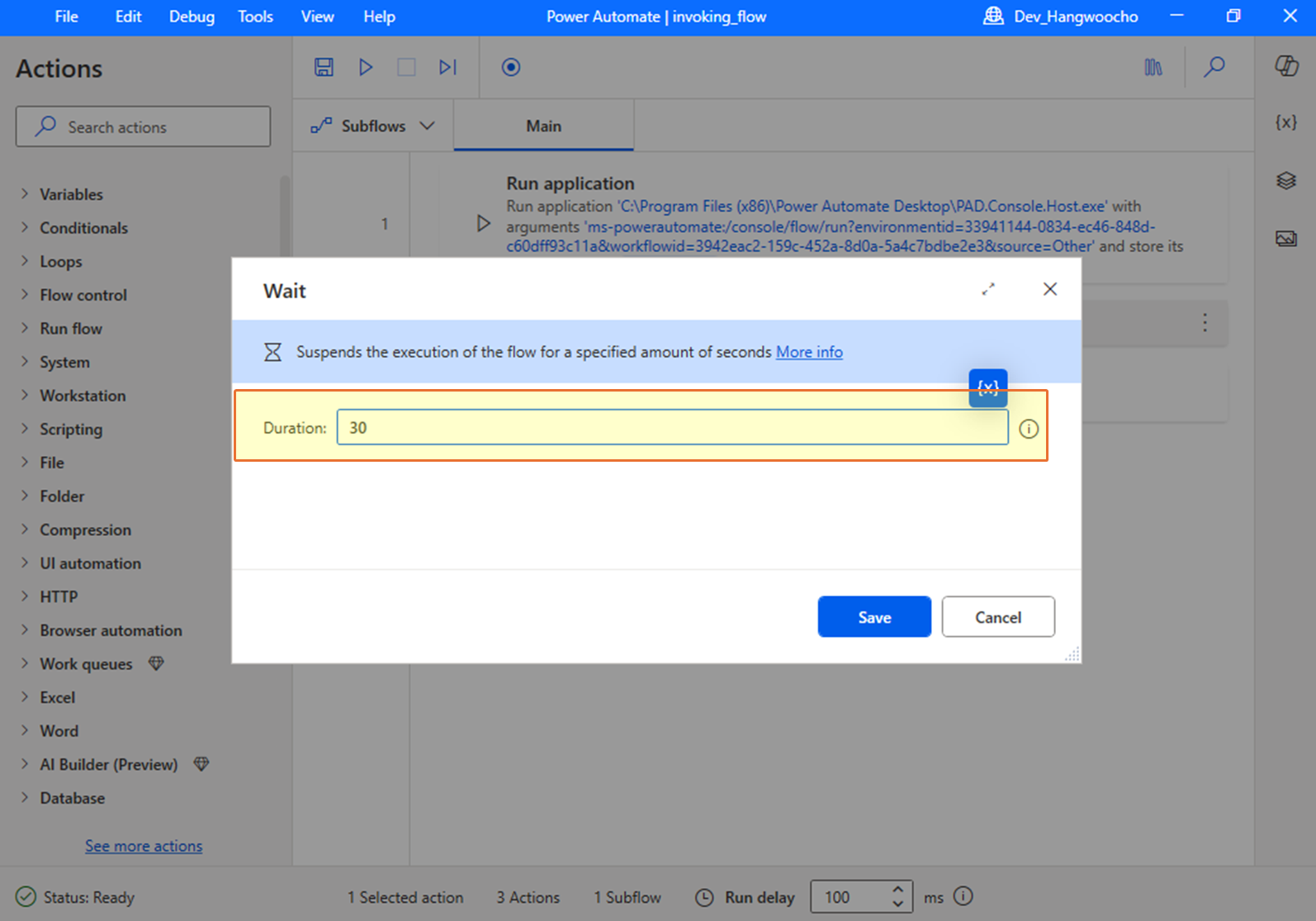Expand the Compression action group
Viewport: 1316px width, 921px height.
(x=25, y=529)
